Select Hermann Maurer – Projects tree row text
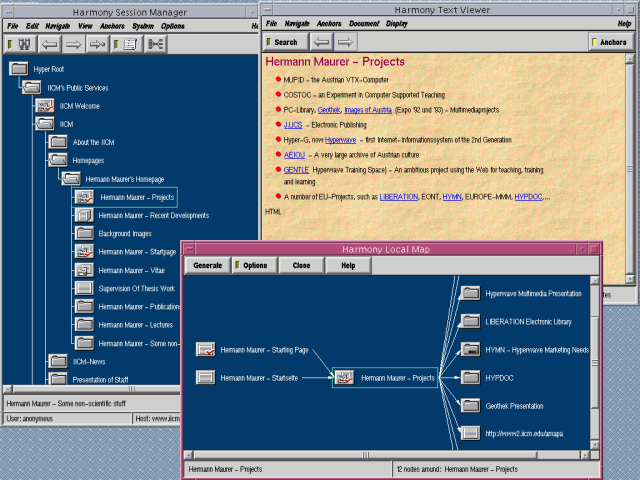The image size is (640, 480). 137,197
